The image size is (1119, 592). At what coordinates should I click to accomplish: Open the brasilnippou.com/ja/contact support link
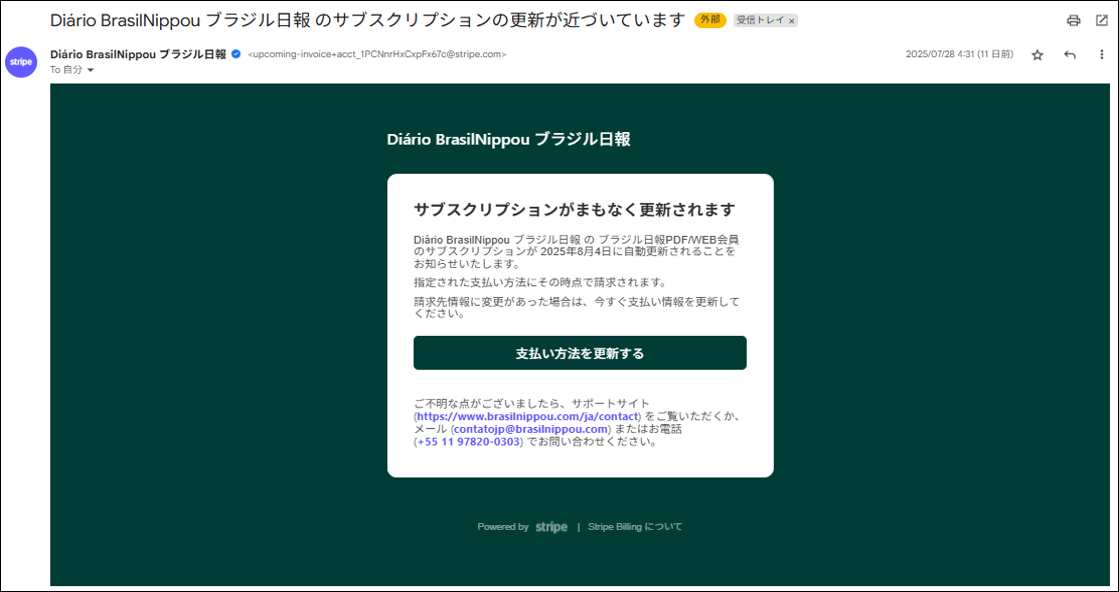(529, 416)
